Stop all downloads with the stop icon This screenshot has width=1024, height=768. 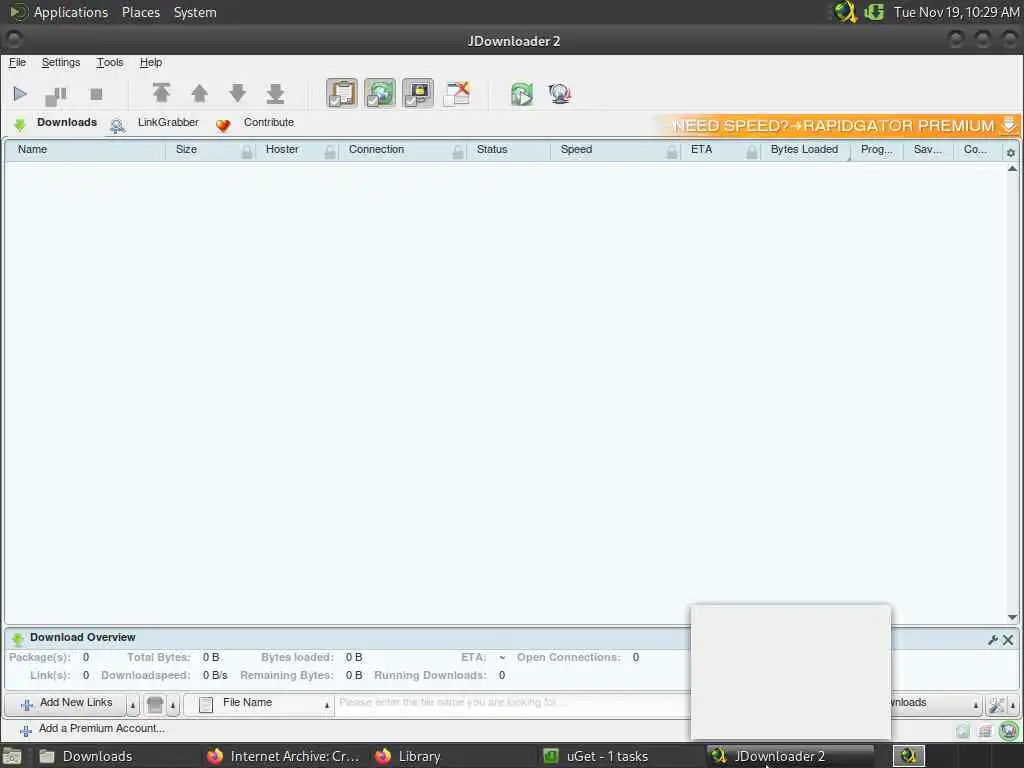point(96,94)
